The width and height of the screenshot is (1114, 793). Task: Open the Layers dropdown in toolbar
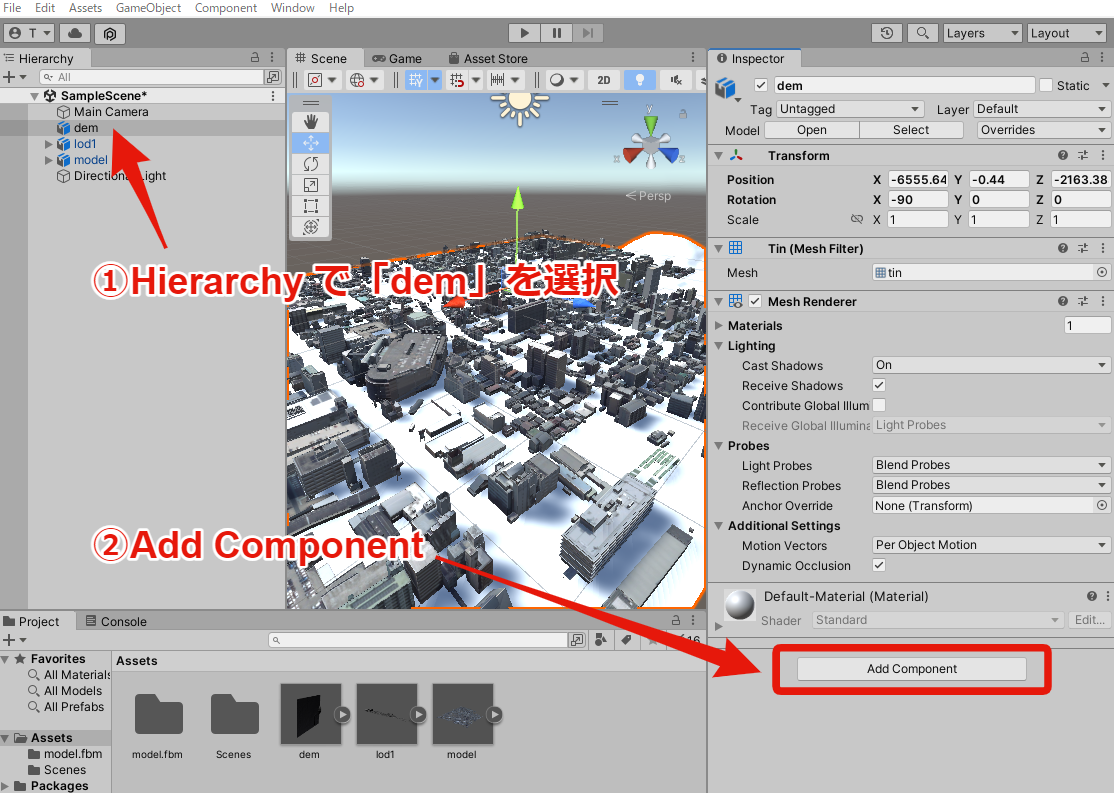pos(983,33)
